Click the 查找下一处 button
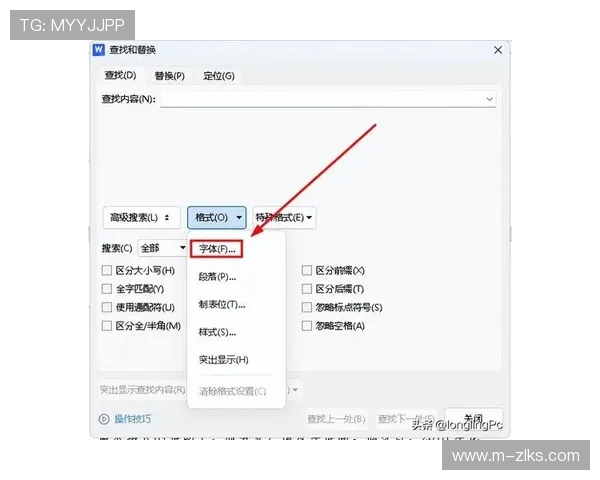This screenshot has height=480, width=600. click(406, 419)
